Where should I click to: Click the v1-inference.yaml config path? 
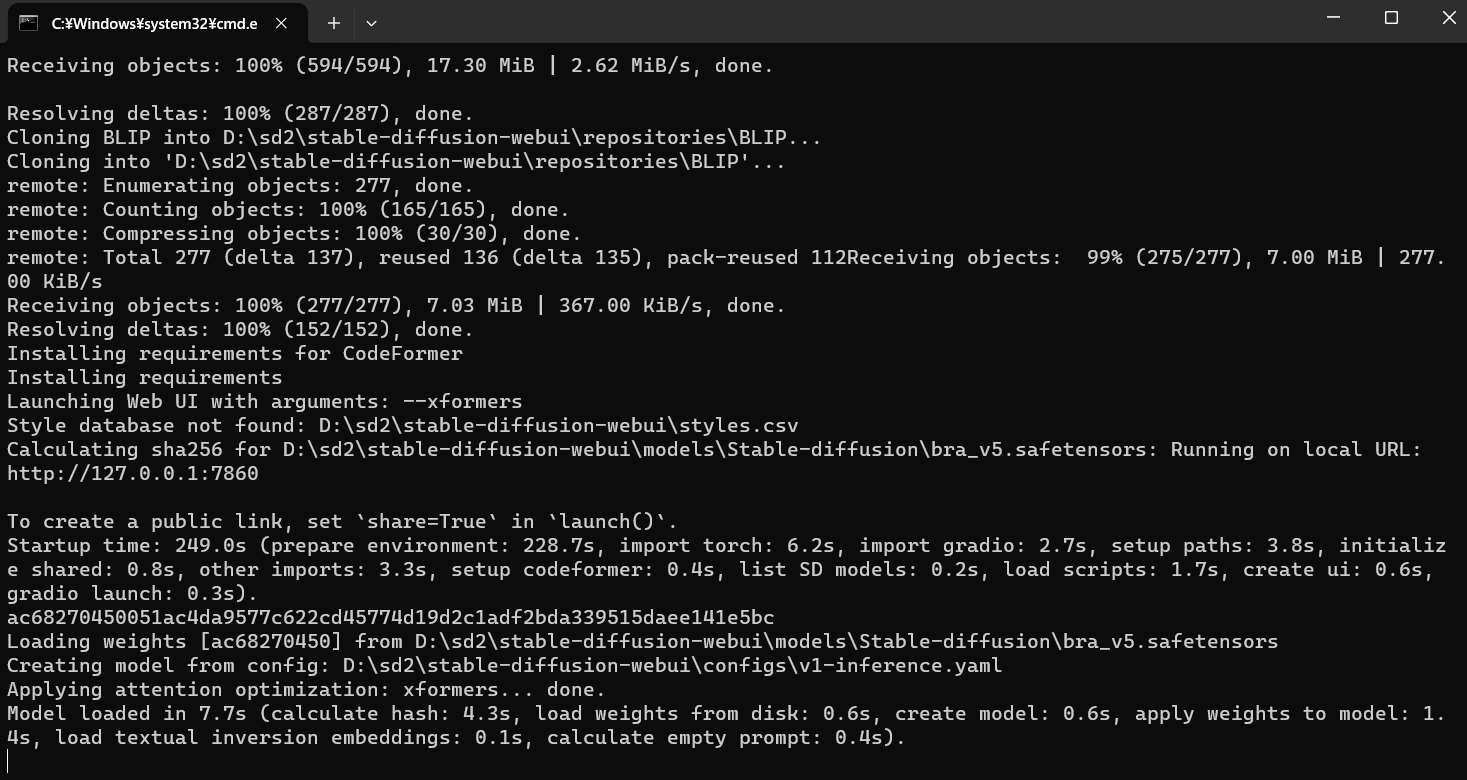coord(672,666)
